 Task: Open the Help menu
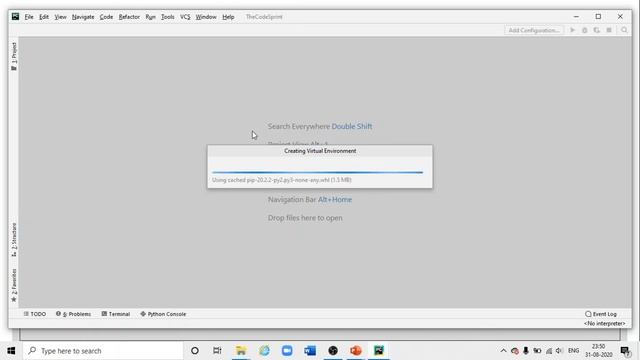tap(228, 17)
